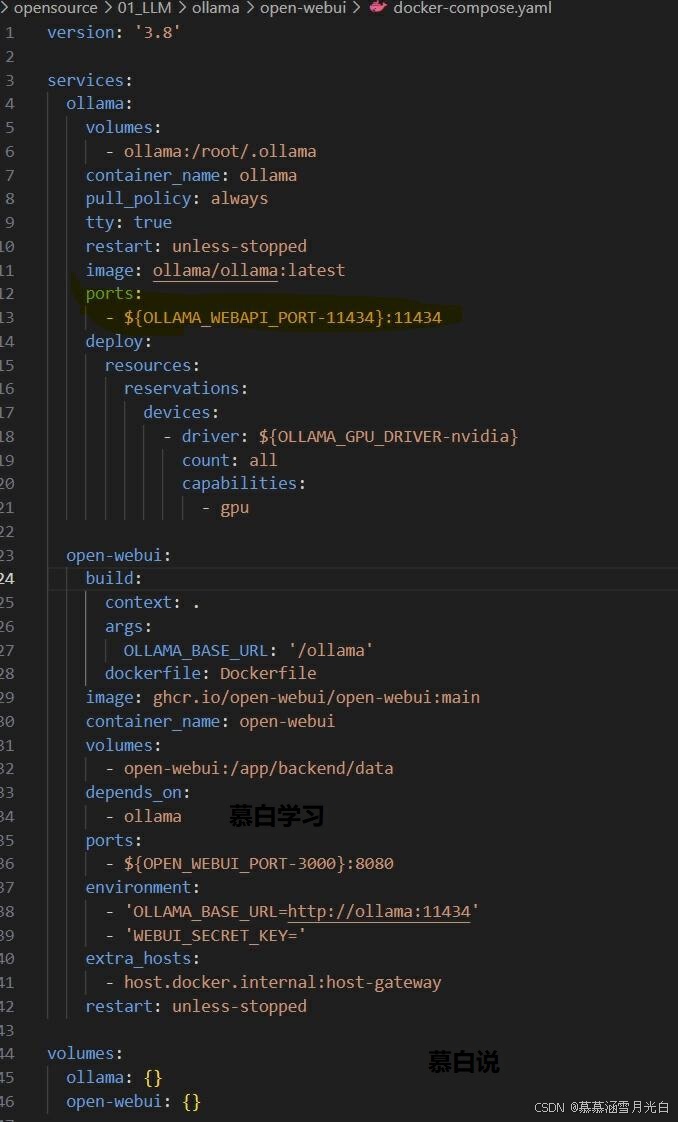
Task: Open the http://ollama:11434 underlined URL
Action: tap(379, 912)
